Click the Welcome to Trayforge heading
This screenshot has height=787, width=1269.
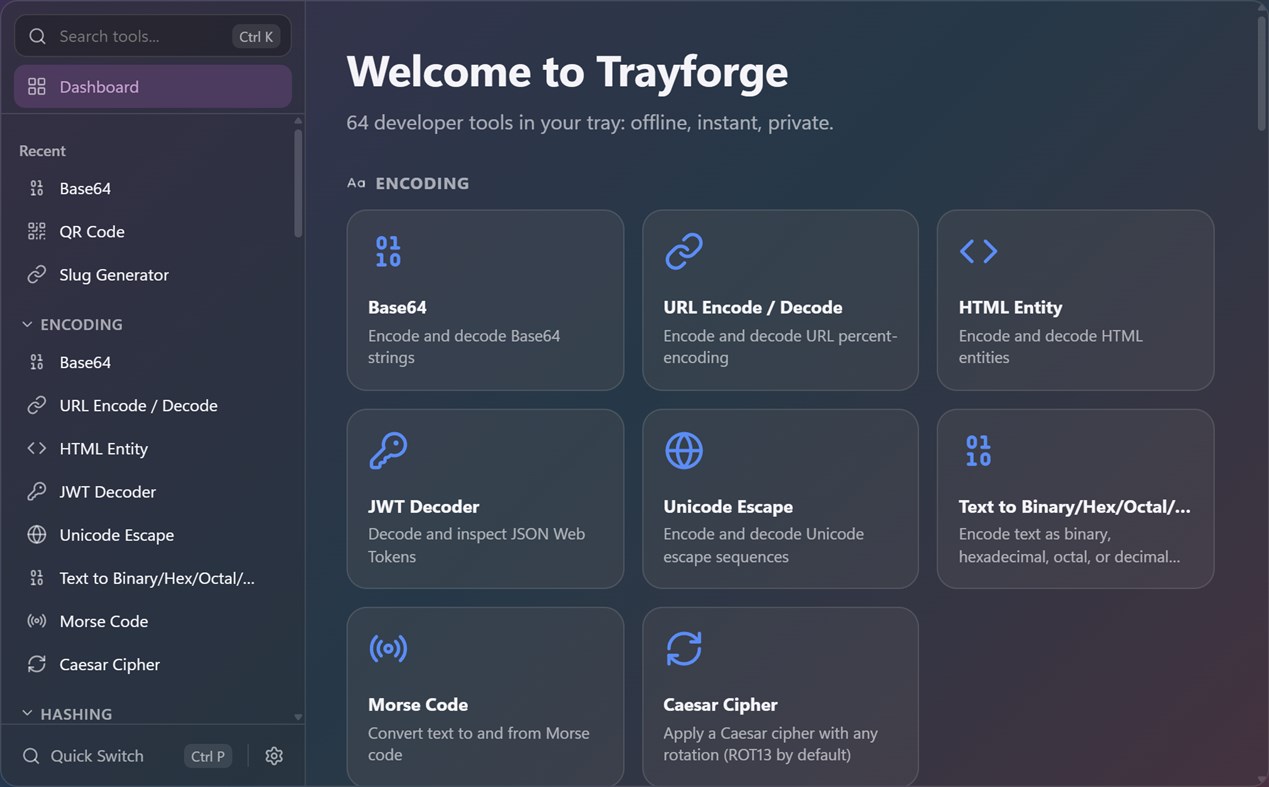[567, 71]
